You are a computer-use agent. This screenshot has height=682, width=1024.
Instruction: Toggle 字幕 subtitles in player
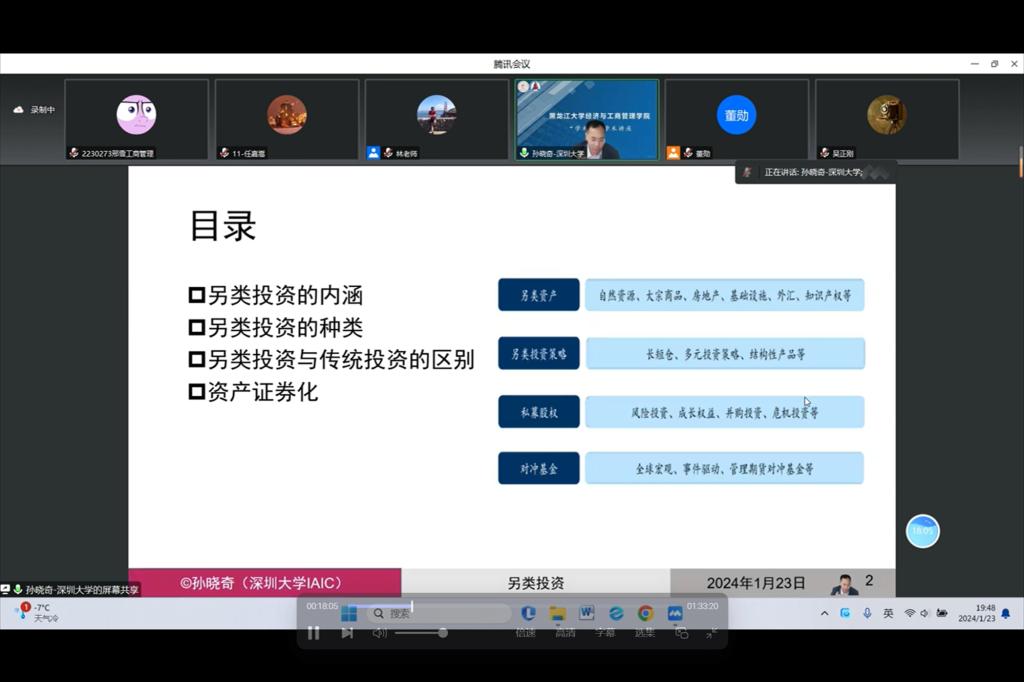click(x=605, y=632)
